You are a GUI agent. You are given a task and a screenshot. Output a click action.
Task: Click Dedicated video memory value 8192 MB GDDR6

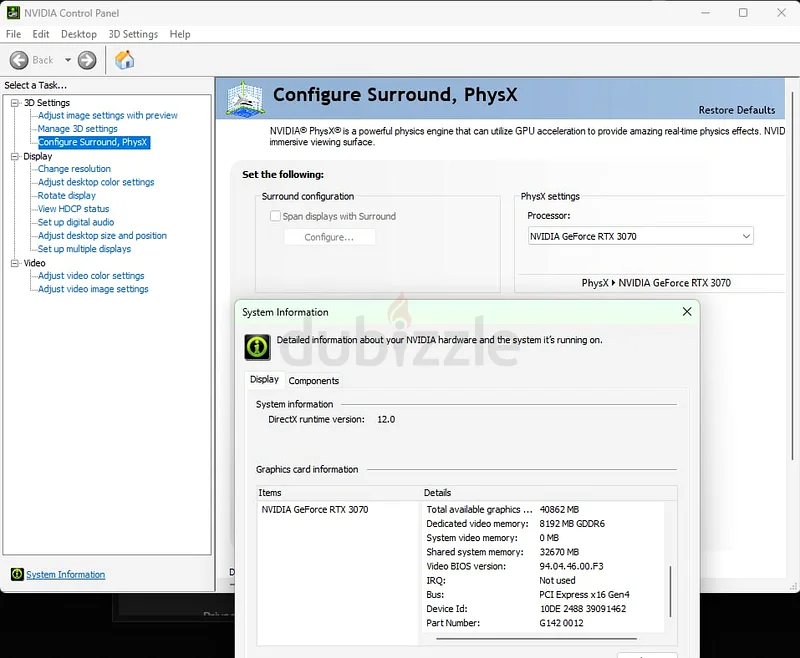point(572,524)
